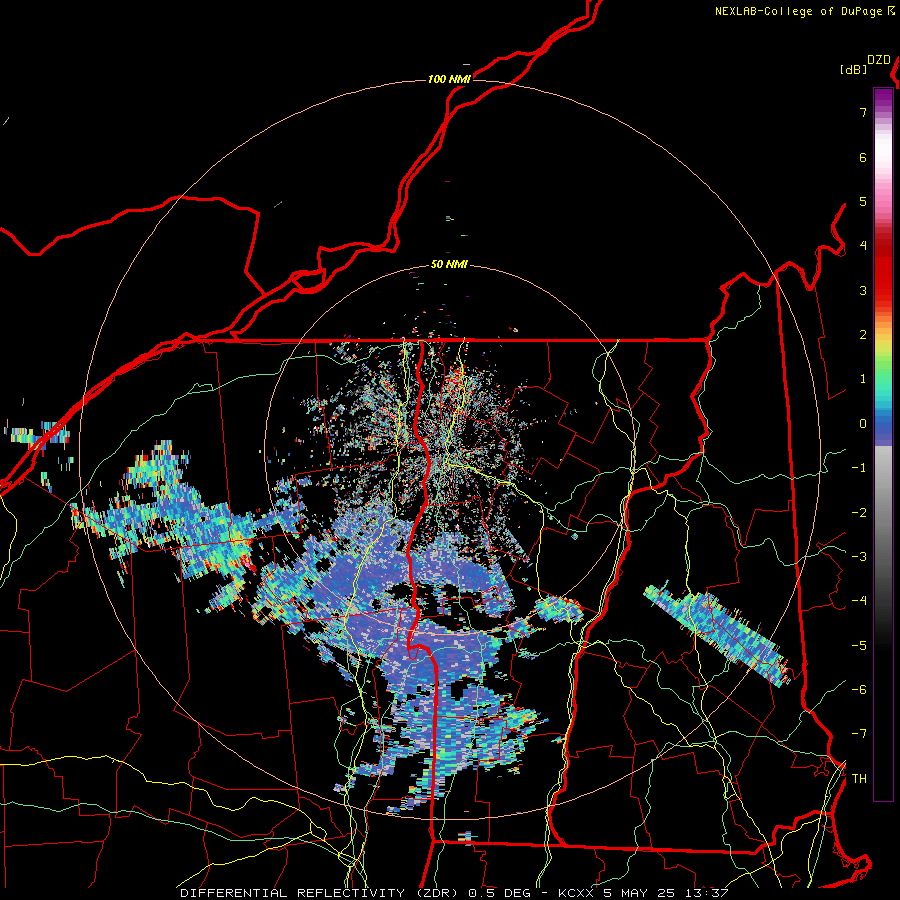
Task: Click the DZD color scale title
Action: tap(879, 60)
